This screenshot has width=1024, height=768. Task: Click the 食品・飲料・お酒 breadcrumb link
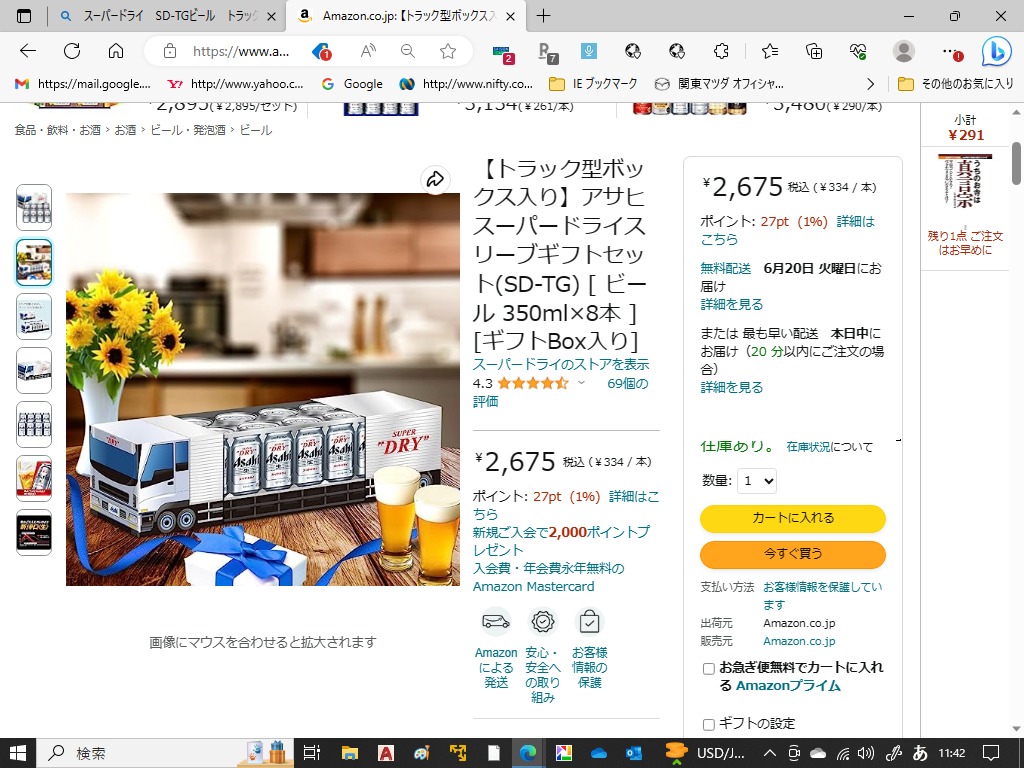click(x=57, y=130)
